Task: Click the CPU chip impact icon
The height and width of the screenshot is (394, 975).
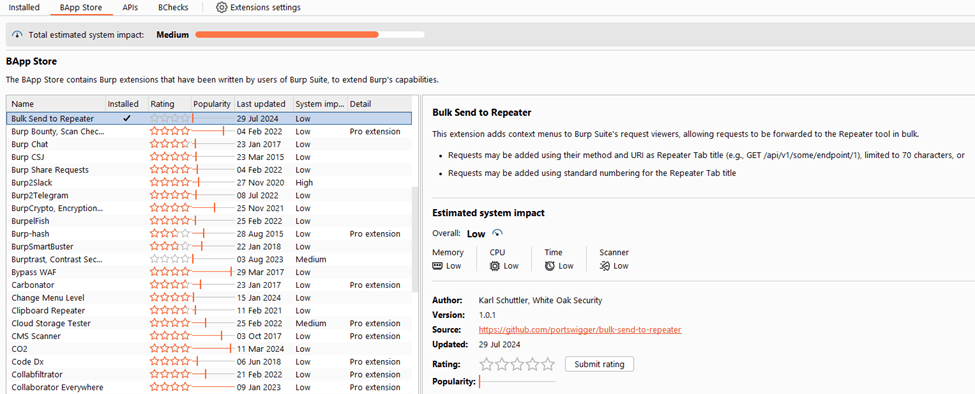Action: (x=495, y=266)
